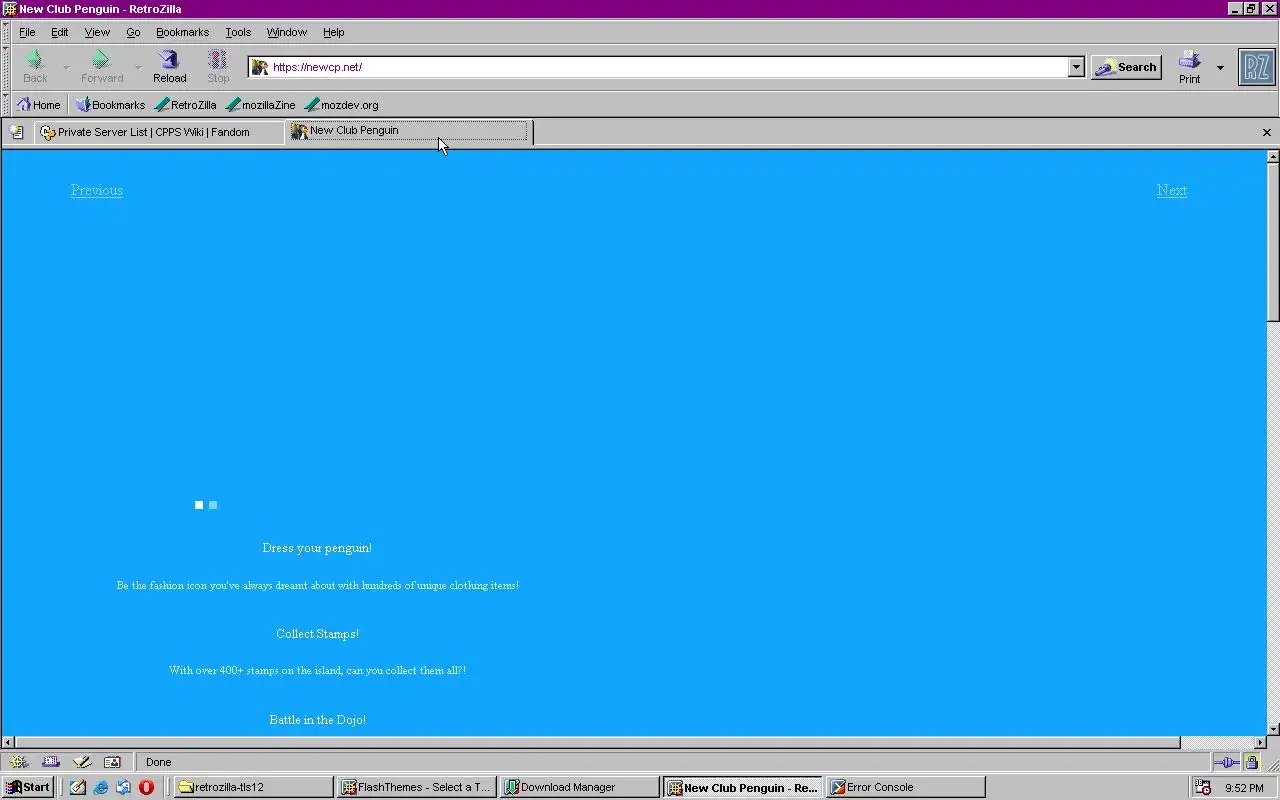Click the first quick launch notepad icon
1280x800 pixels.
point(78,787)
